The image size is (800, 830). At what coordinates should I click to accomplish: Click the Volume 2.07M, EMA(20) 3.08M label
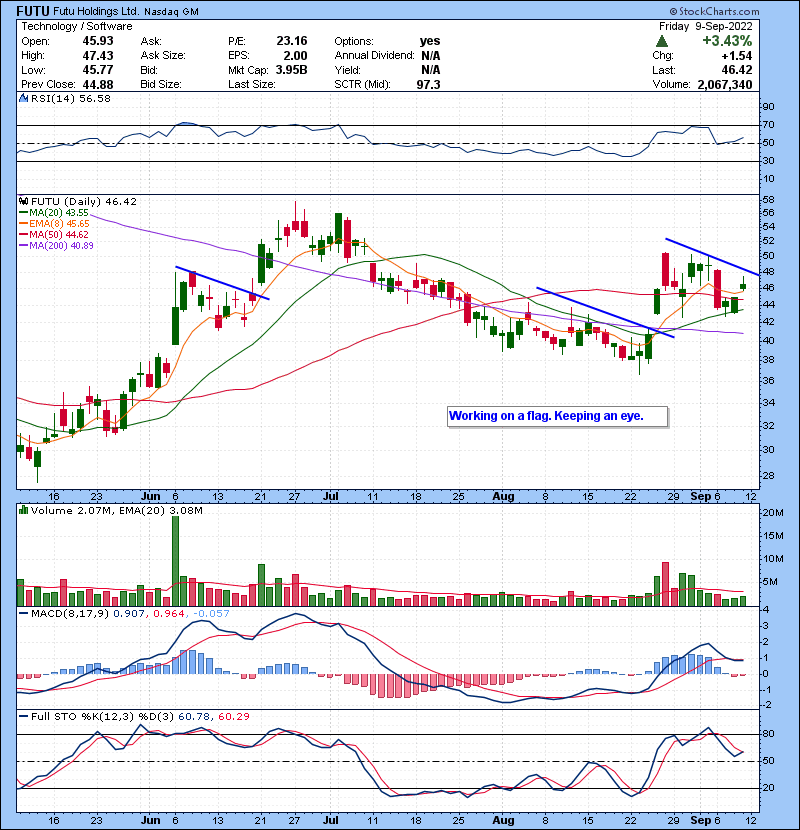pyautogui.click(x=116, y=511)
